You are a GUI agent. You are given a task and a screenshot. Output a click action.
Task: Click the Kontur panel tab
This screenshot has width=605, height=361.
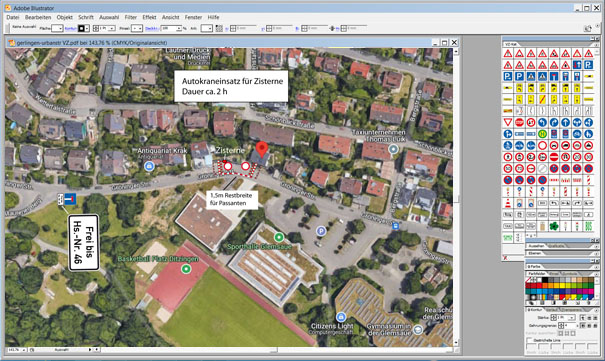pos(536,310)
